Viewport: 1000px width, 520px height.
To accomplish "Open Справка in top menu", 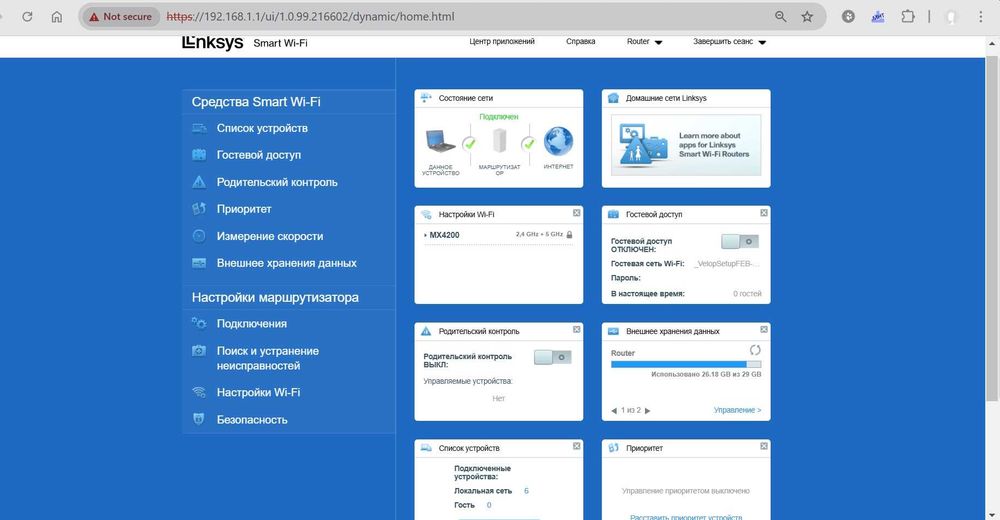I will tap(580, 41).
